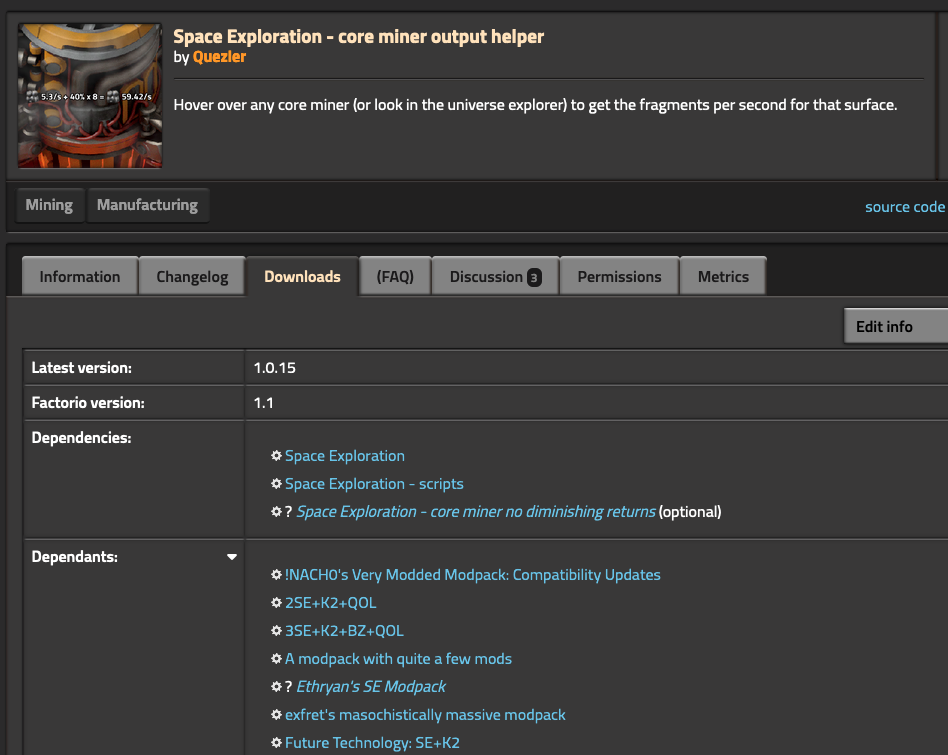Open !NACHO's Very Modded Modpack link
Image resolution: width=948 pixels, height=755 pixels.
[x=472, y=575]
